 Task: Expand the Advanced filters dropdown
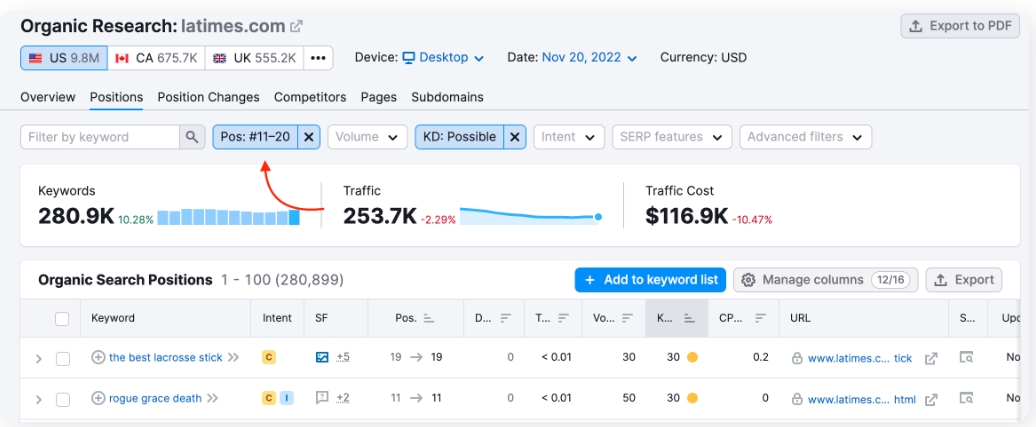[x=805, y=137]
